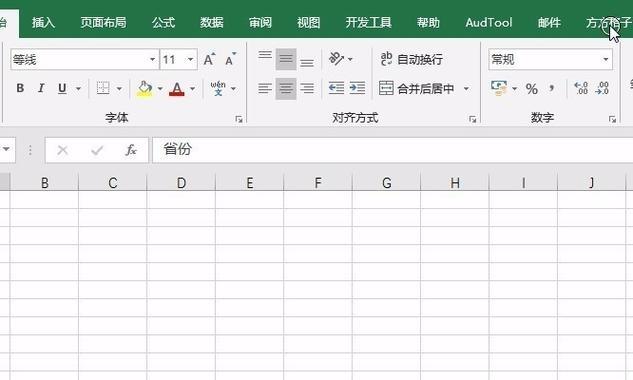Image resolution: width=633 pixels, height=380 pixels.
Task: Switch to 插入 tab
Action: (x=43, y=22)
